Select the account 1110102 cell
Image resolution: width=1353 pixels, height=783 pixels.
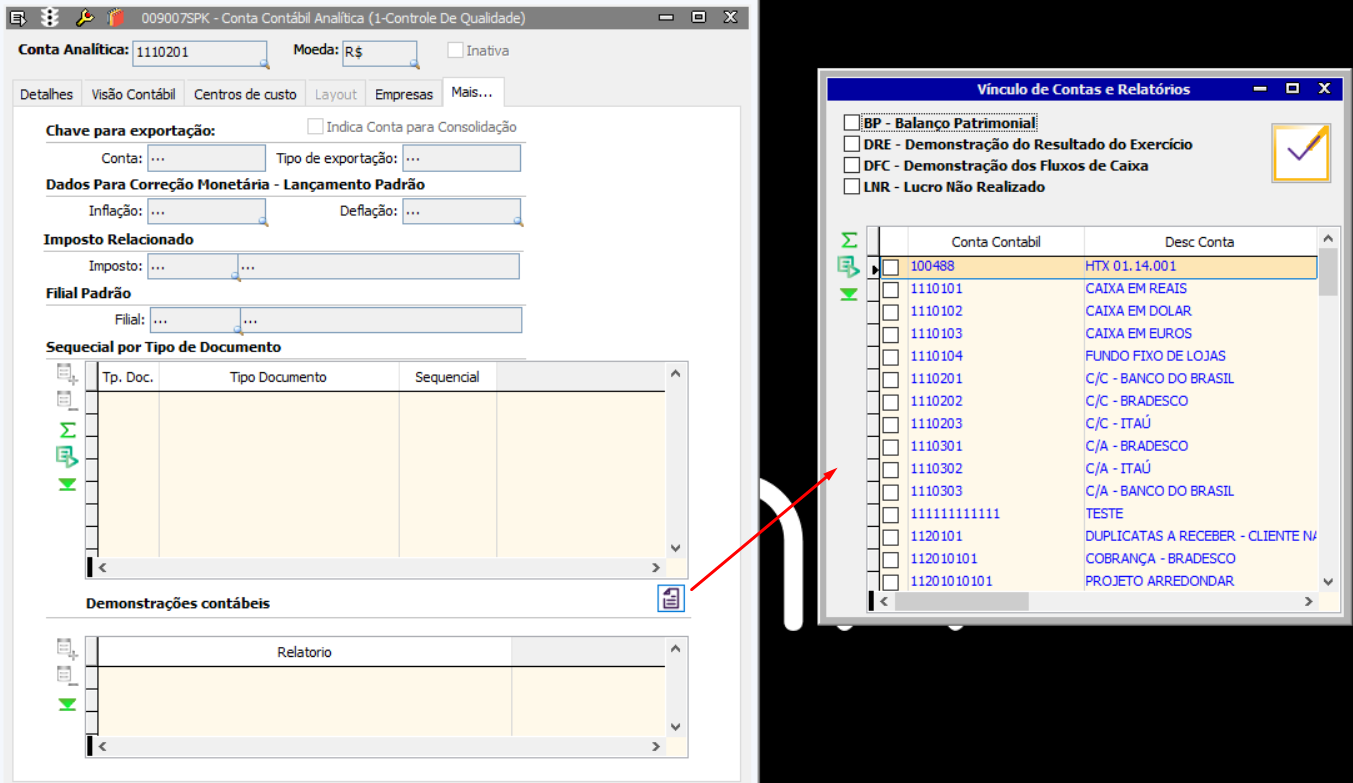coord(995,311)
